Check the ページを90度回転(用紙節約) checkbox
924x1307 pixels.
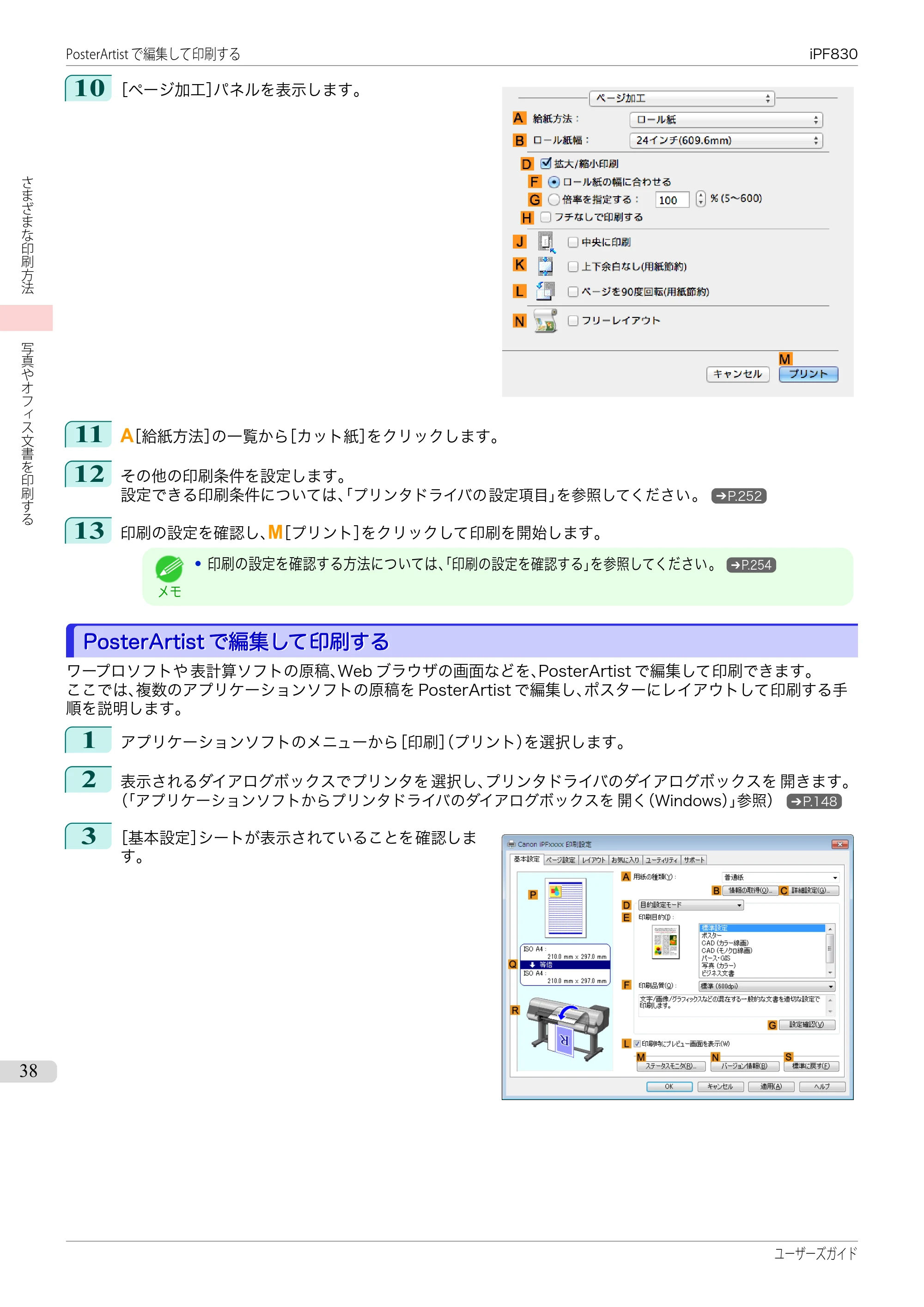pyautogui.click(x=573, y=292)
